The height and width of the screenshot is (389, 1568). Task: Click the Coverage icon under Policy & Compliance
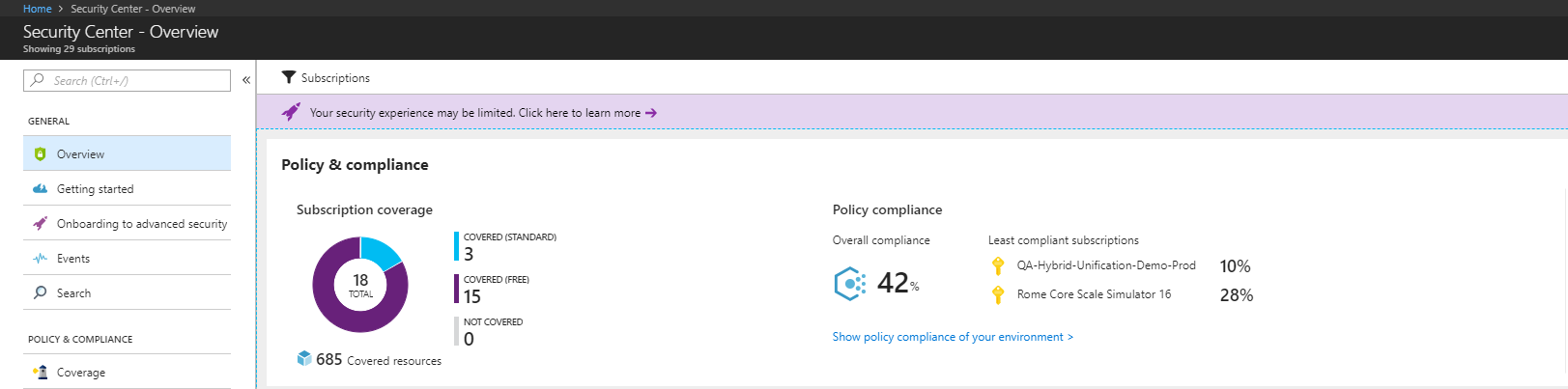(x=40, y=372)
